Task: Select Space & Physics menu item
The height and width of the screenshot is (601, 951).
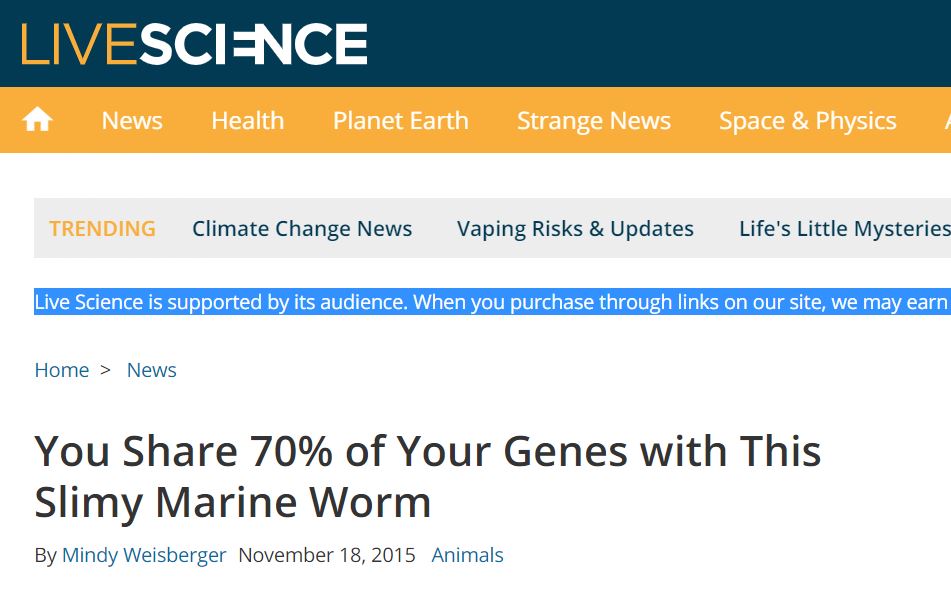Action: coord(807,120)
